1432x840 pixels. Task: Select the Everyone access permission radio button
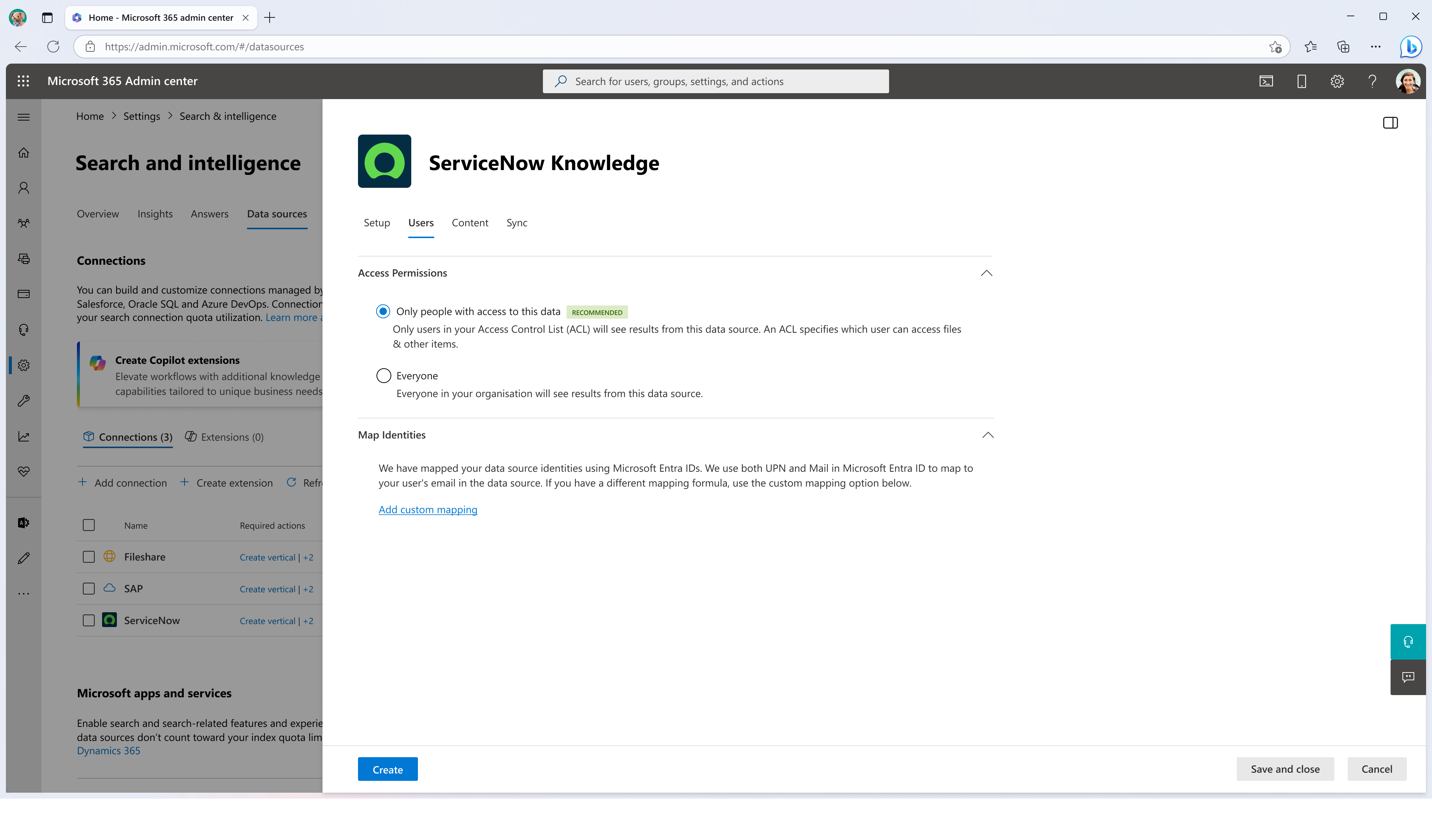click(x=384, y=375)
